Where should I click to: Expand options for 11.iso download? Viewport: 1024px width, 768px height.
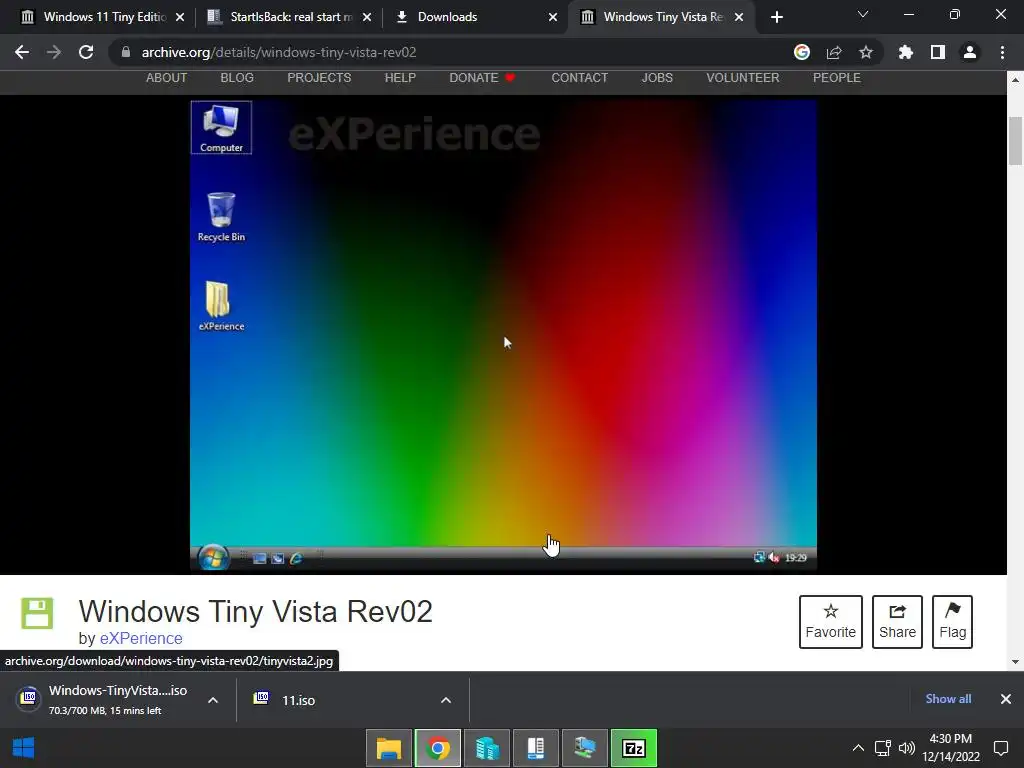coord(446,700)
